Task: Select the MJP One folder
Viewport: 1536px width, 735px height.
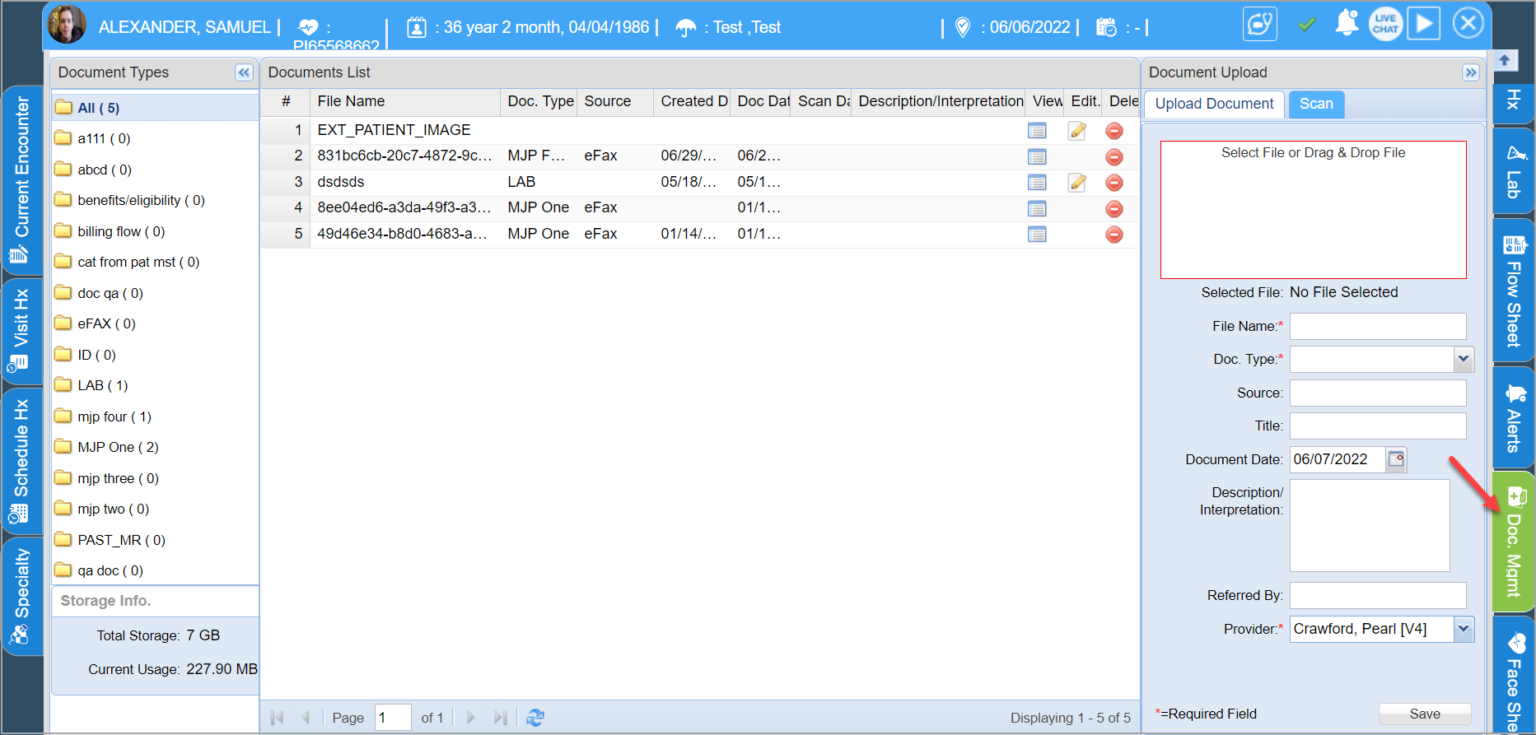Action: 117,447
